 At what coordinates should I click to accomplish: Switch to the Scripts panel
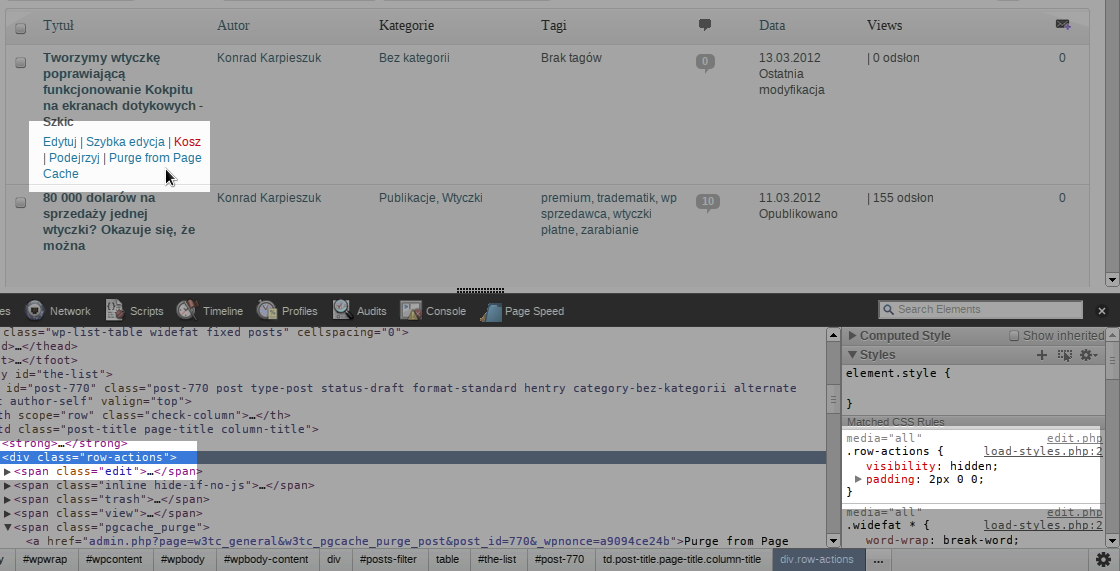[x=135, y=311]
